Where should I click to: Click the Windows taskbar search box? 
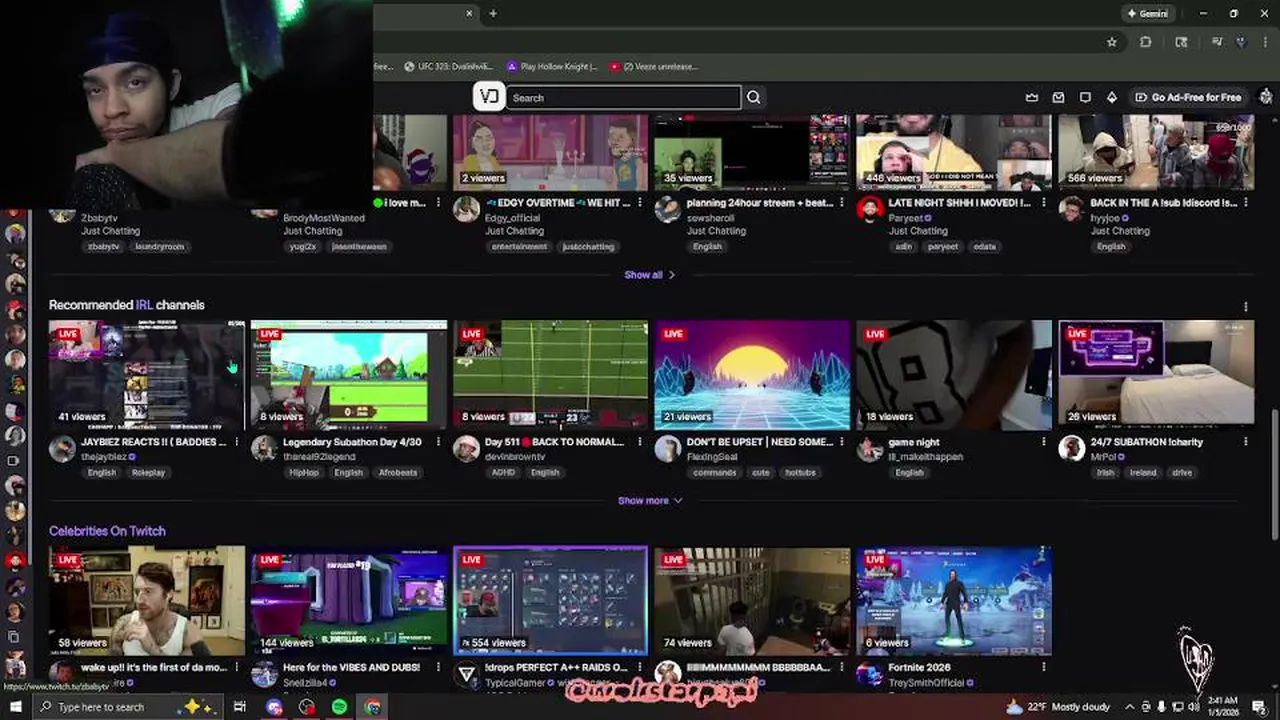click(x=130, y=707)
